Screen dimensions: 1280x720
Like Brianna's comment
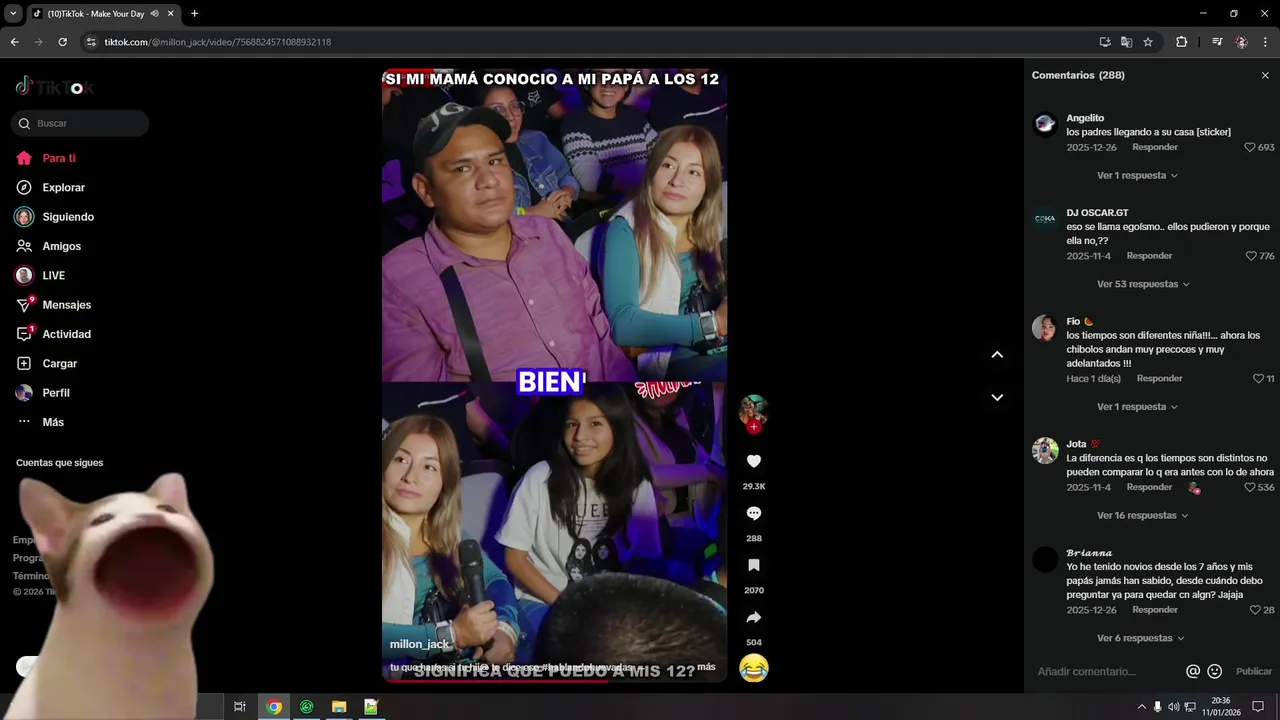click(1256, 610)
